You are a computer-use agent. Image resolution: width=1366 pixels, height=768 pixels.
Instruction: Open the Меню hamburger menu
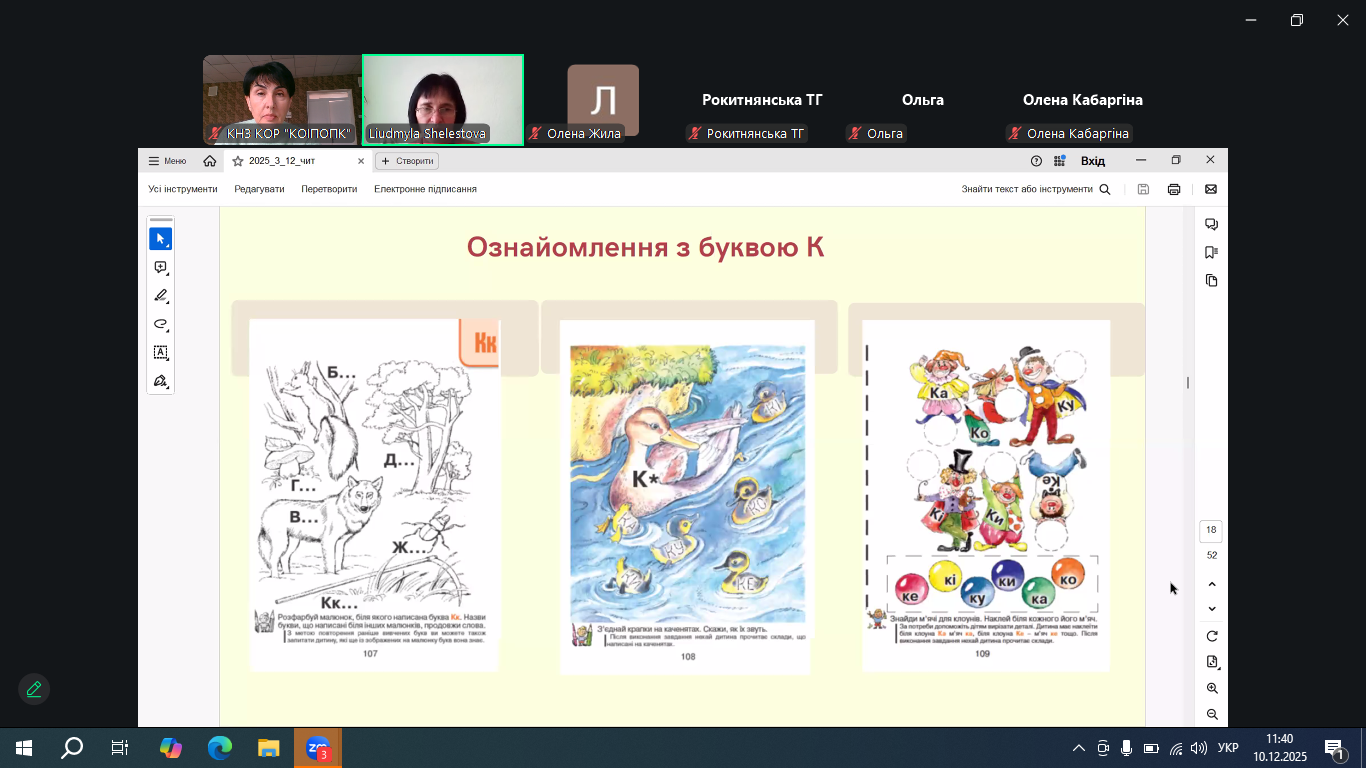[x=167, y=161]
